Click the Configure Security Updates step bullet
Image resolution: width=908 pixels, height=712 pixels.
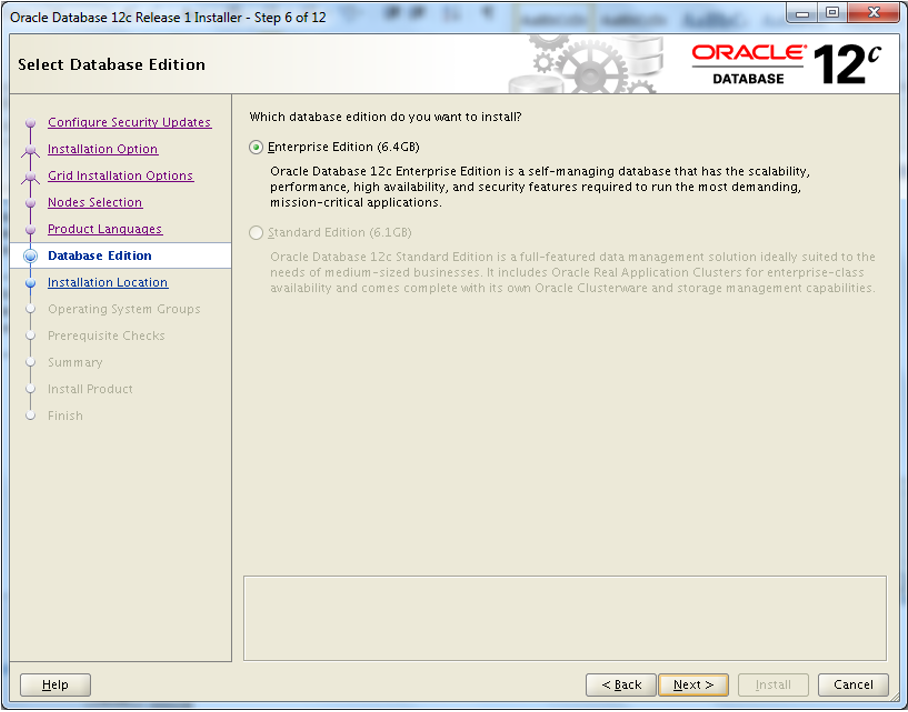[31, 123]
